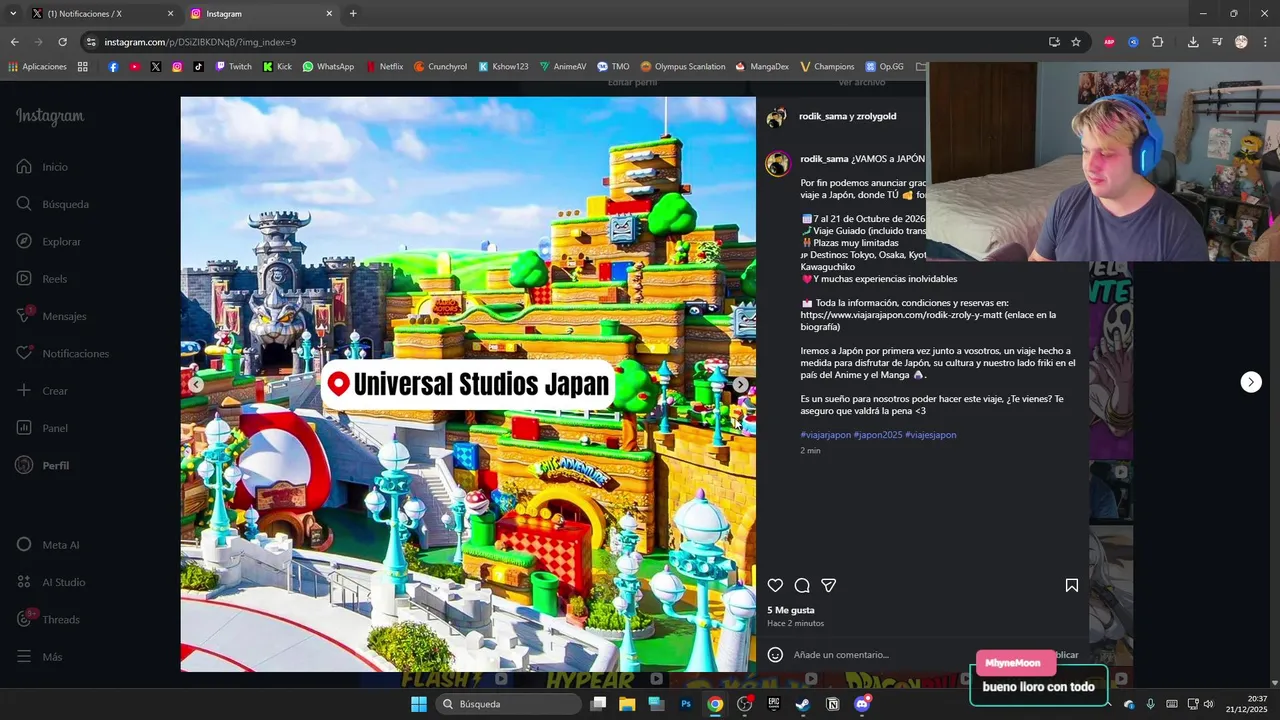Click the address bar URL
Screen dimensions: 1280x720
[x=200, y=42]
